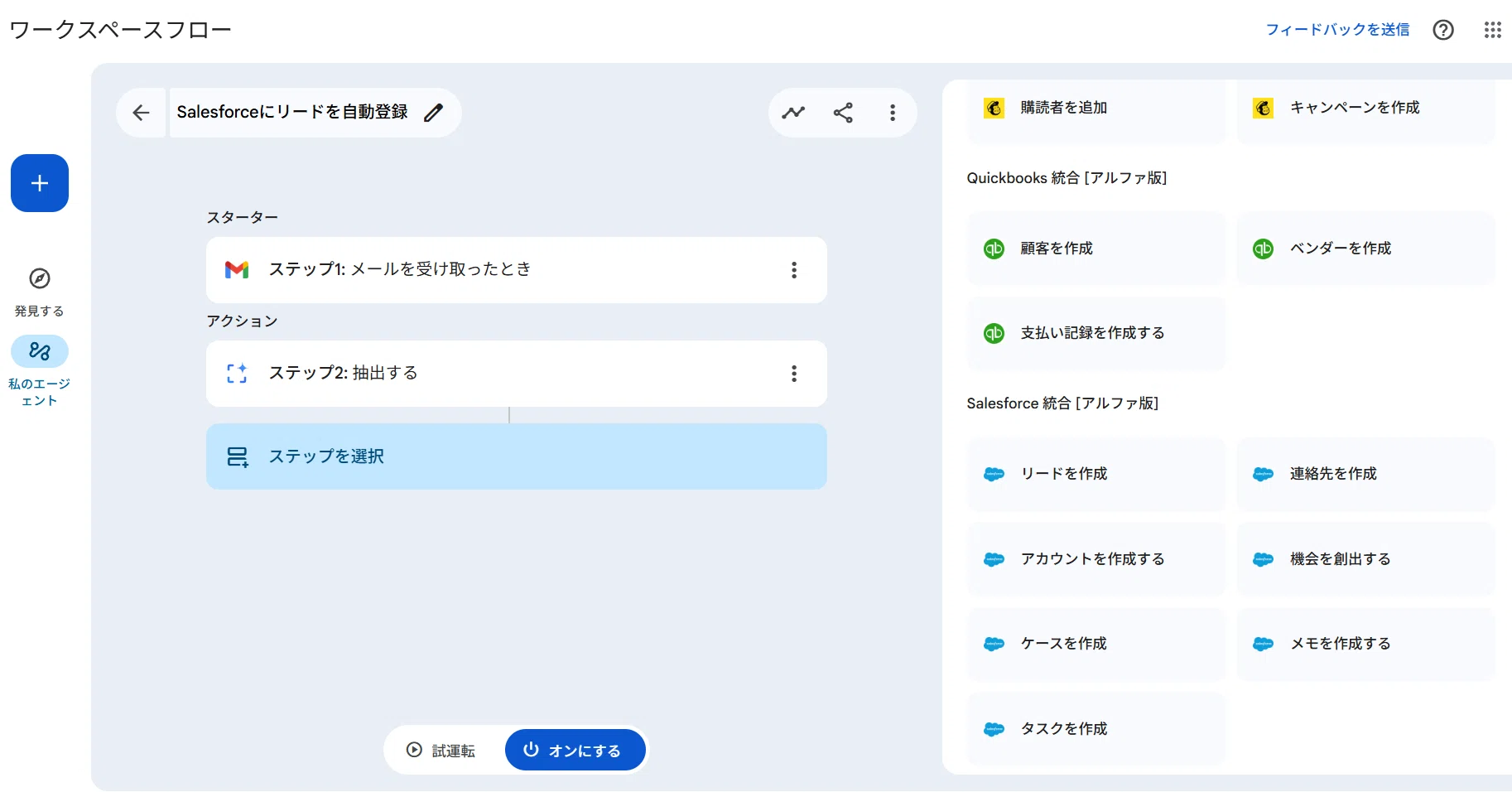Open the 発見する compass icon
1512x792 pixels.
[40, 278]
